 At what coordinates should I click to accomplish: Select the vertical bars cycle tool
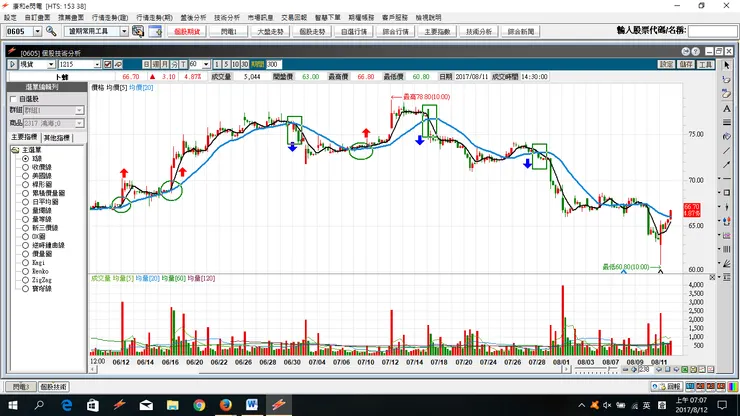pos(726,249)
